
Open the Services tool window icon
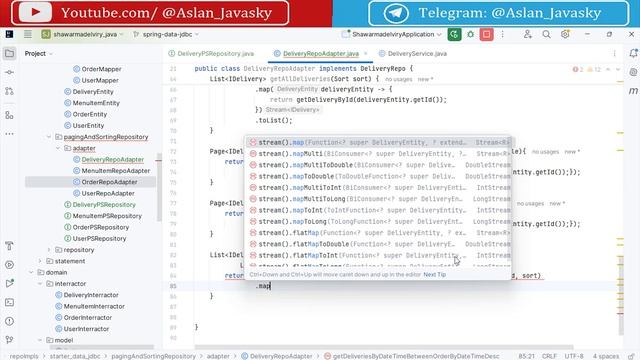[9, 265]
